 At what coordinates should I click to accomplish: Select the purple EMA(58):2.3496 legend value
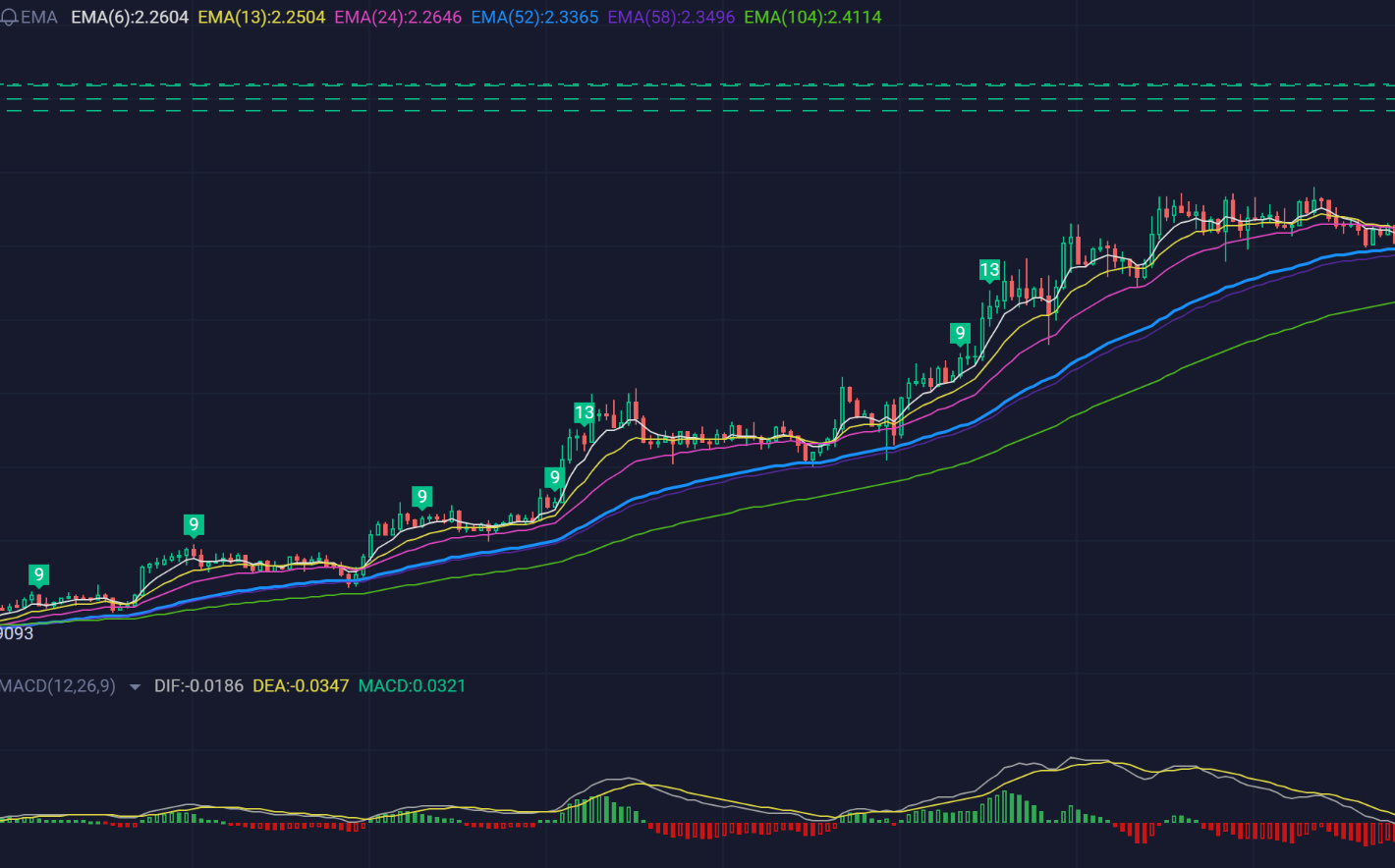[x=671, y=18]
